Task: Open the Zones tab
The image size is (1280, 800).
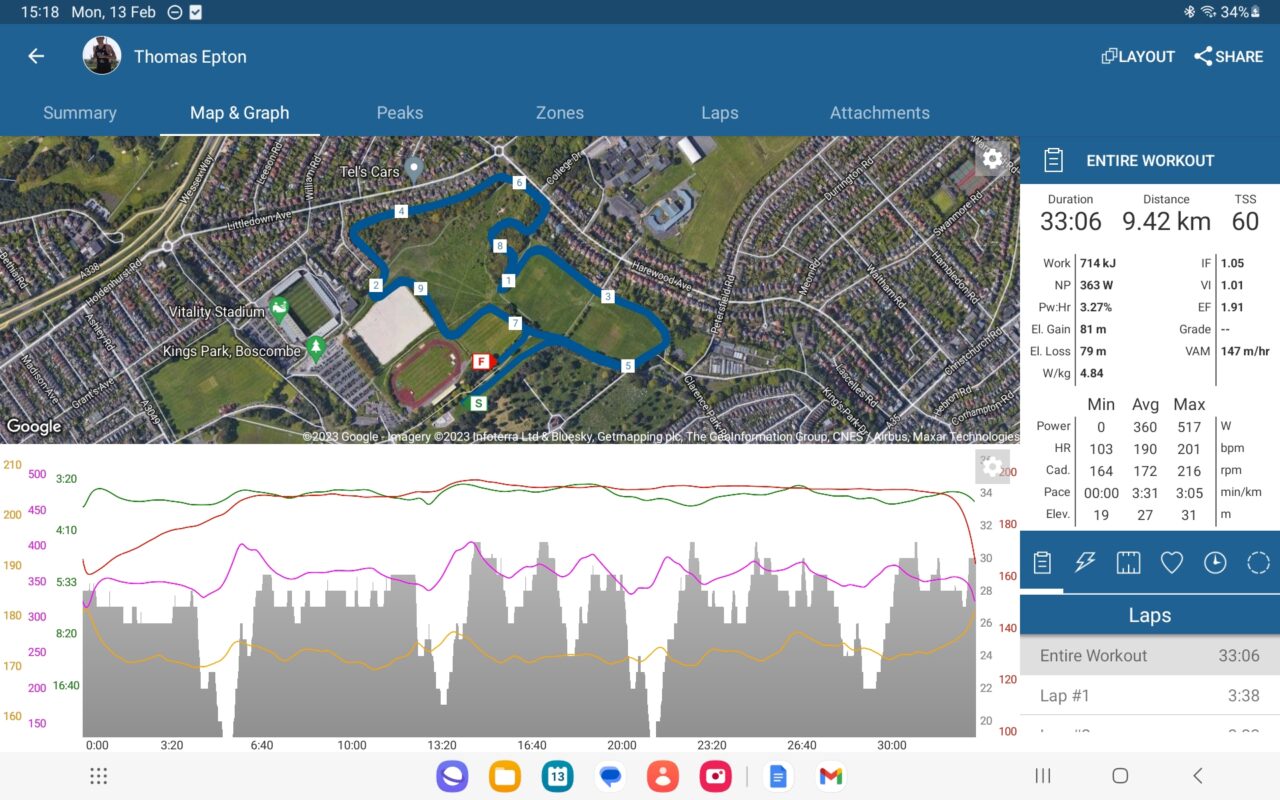Action: coord(559,112)
